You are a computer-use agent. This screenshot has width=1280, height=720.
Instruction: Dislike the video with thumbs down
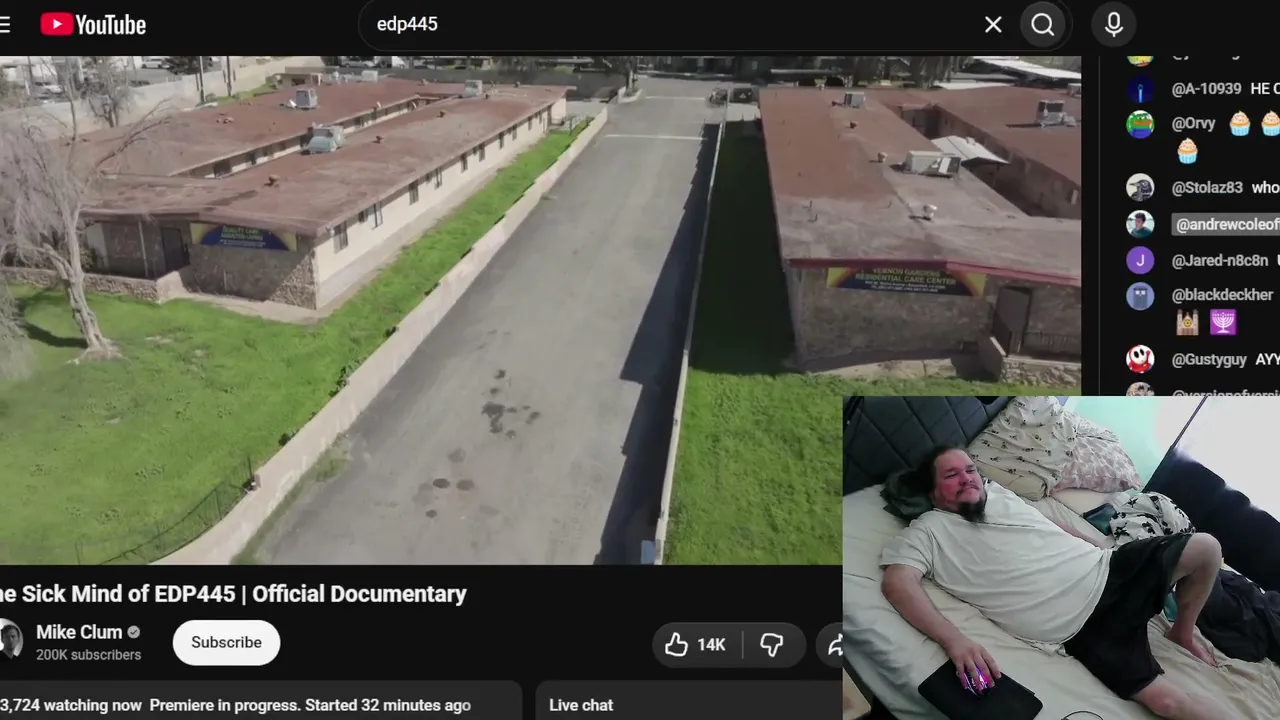771,645
